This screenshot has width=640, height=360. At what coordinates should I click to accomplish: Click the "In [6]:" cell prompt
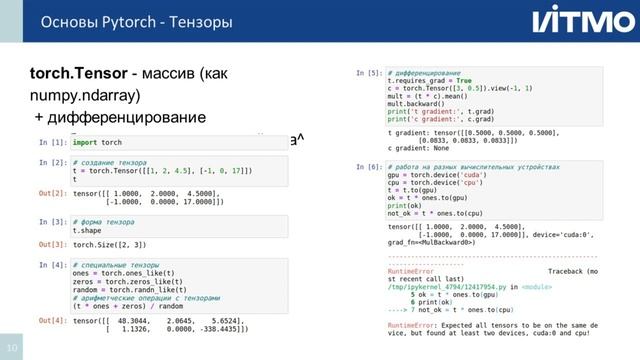tap(369, 167)
